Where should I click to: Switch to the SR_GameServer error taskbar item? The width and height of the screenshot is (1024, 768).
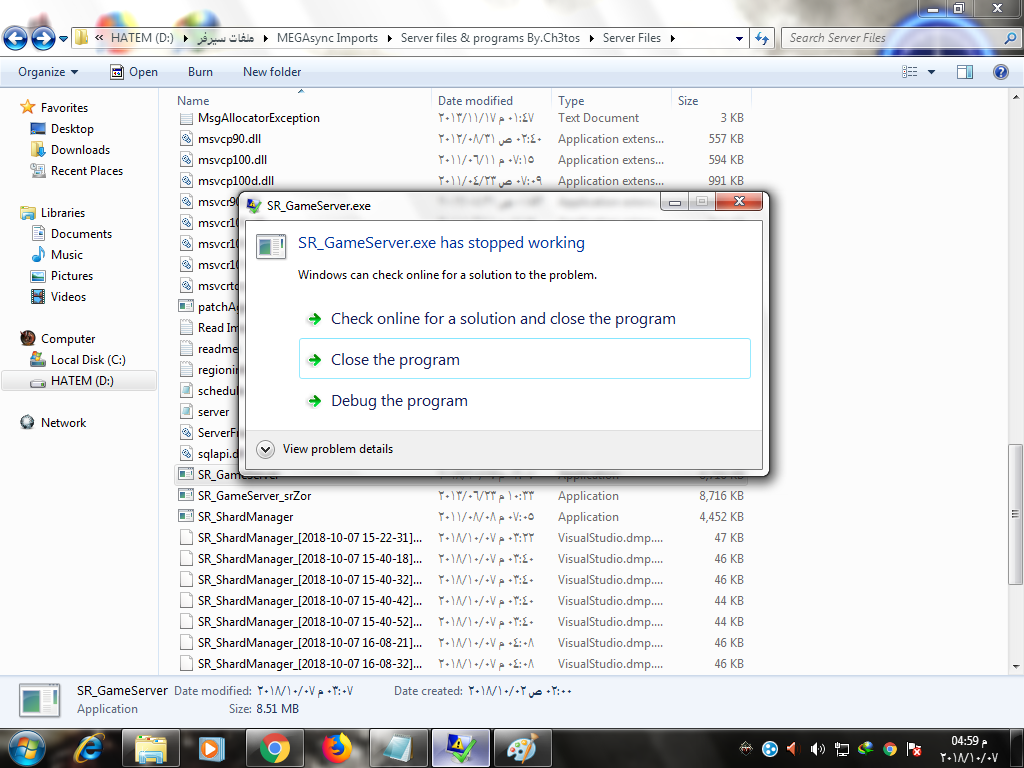(460, 748)
